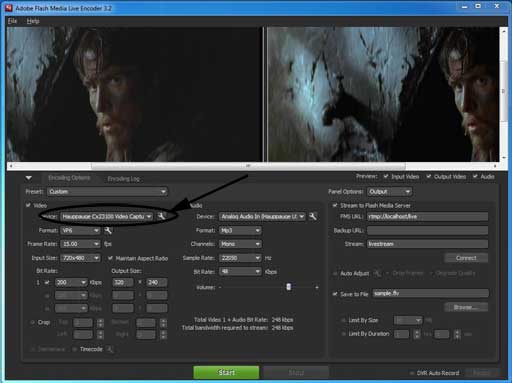Open the video Format dropdown showing VP6
This screenshot has height=383, width=512.
pyautogui.click(x=80, y=230)
